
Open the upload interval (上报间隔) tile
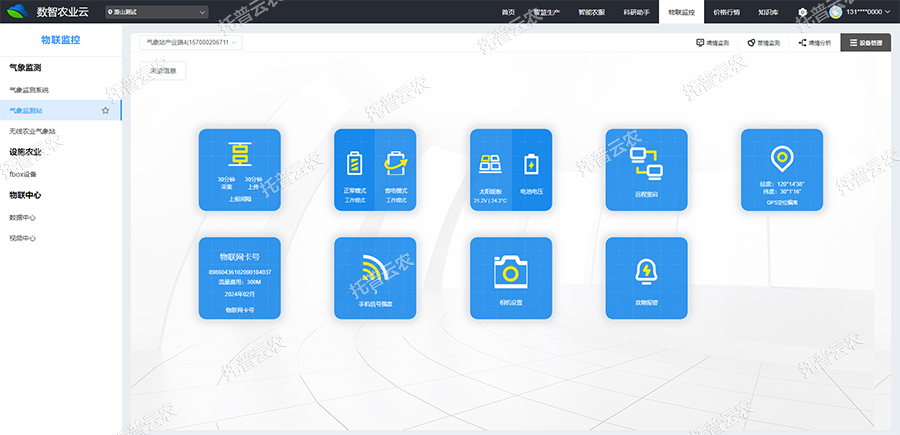[x=239, y=169]
